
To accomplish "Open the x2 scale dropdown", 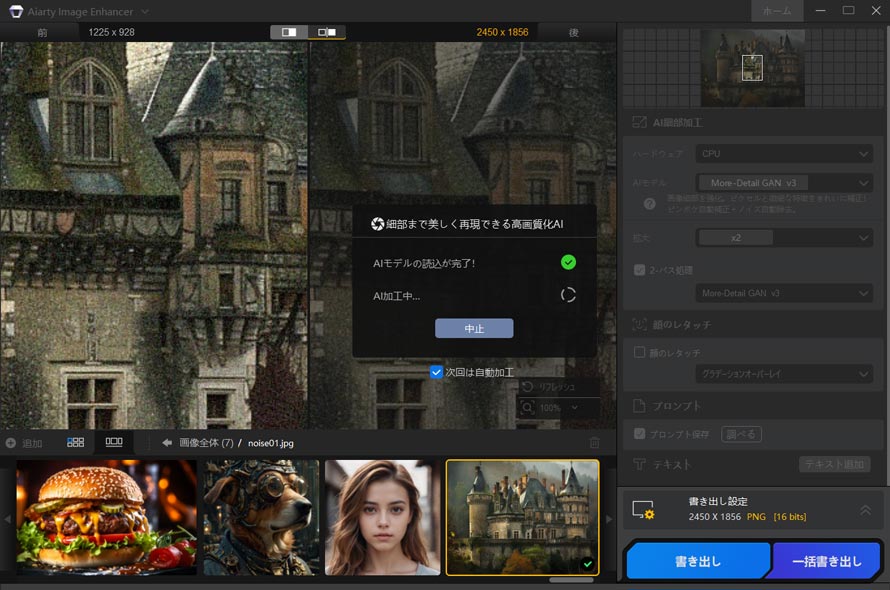I will [785, 238].
